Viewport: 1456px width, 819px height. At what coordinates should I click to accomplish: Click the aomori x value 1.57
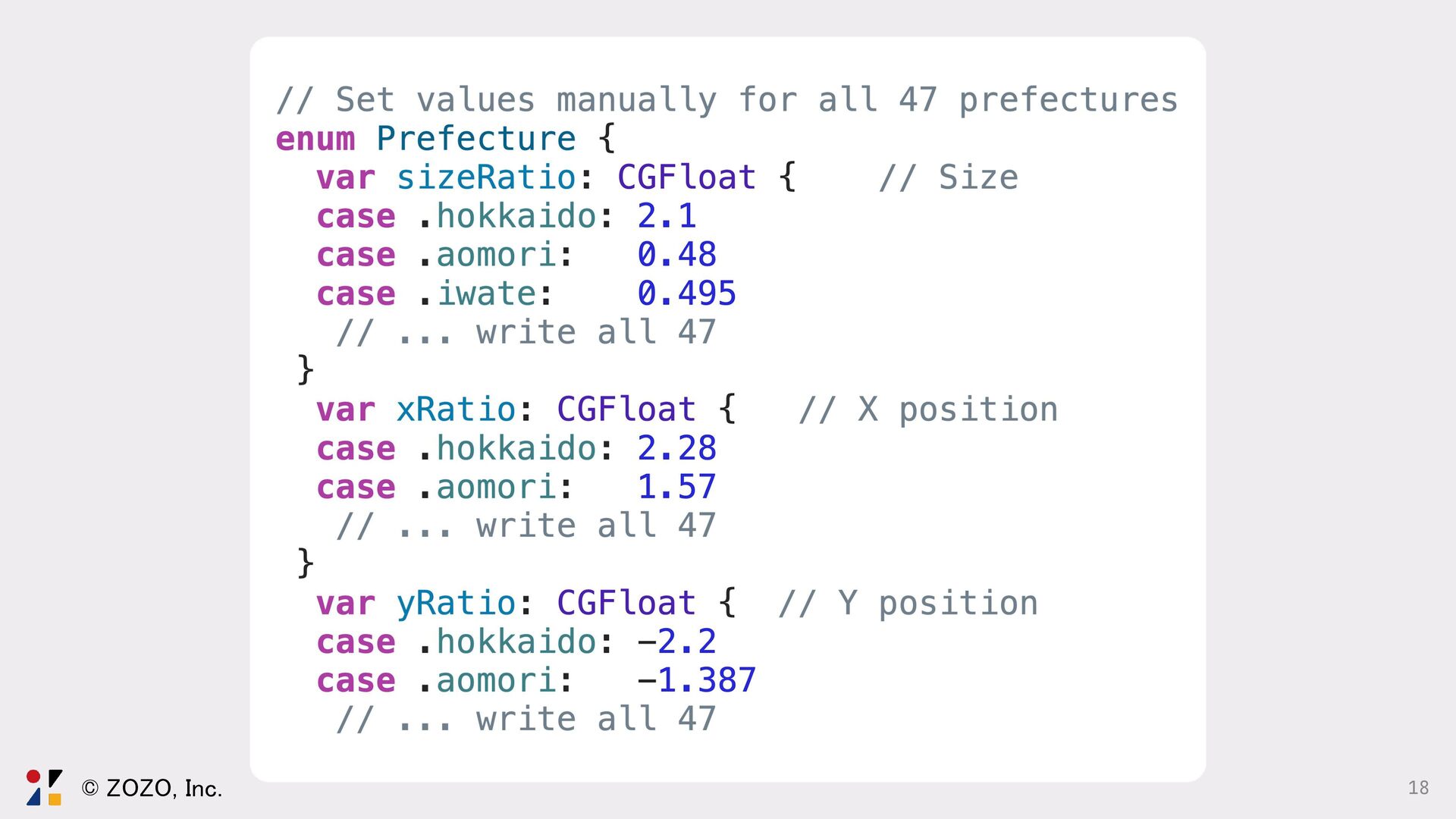click(676, 487)
